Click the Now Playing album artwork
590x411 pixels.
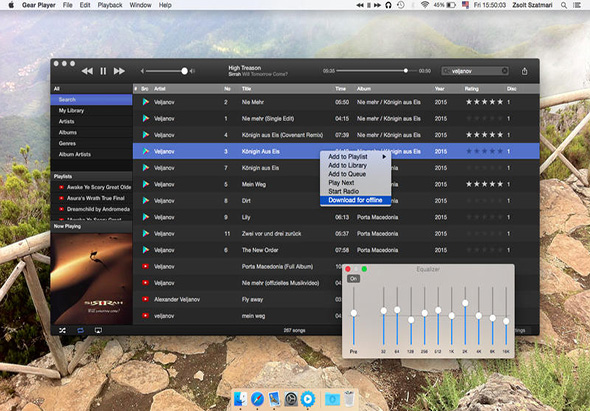[x=91, y=279]
